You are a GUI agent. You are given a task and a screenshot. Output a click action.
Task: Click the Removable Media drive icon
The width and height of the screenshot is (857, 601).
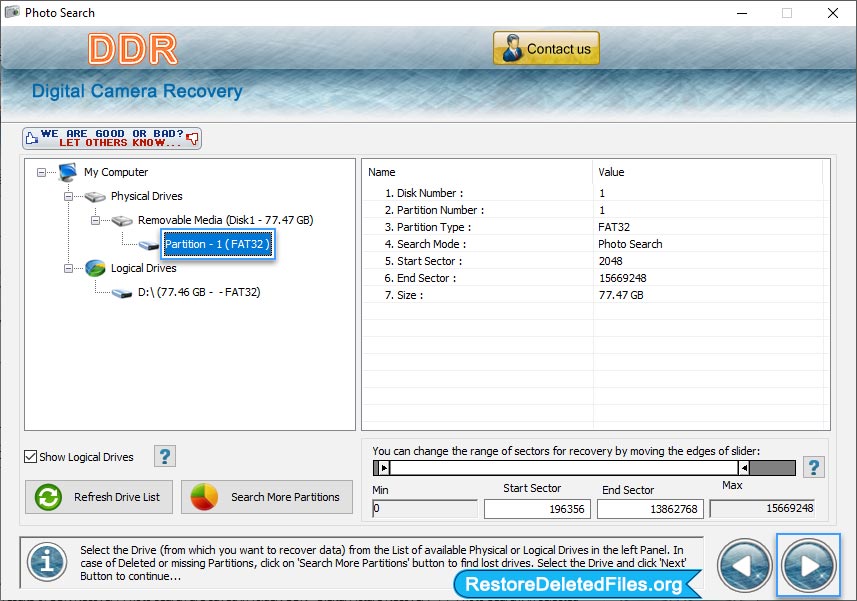(x=122, y=220)
